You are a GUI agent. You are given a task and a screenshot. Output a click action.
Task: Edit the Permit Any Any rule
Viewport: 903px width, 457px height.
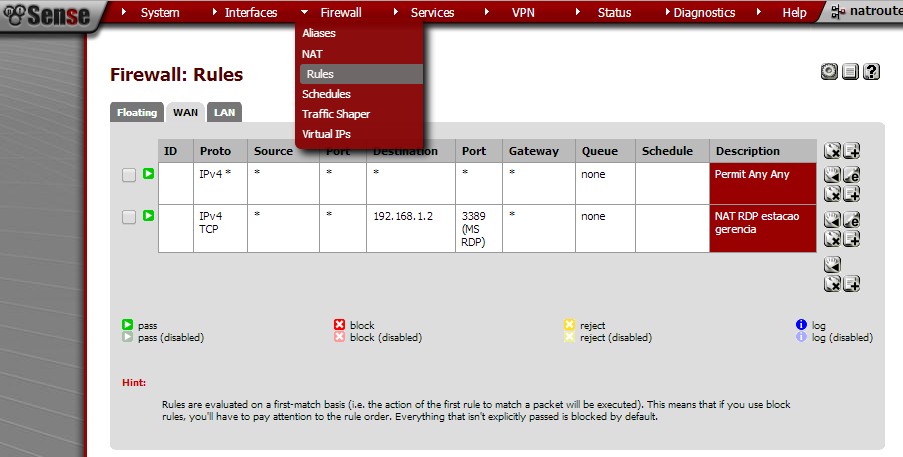[x=851, y=175]
